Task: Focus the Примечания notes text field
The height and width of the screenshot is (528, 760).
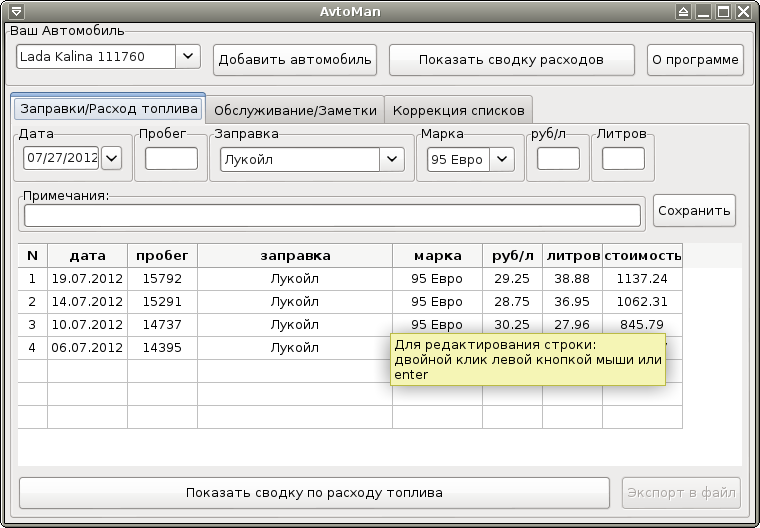Action: click(332, 215)
